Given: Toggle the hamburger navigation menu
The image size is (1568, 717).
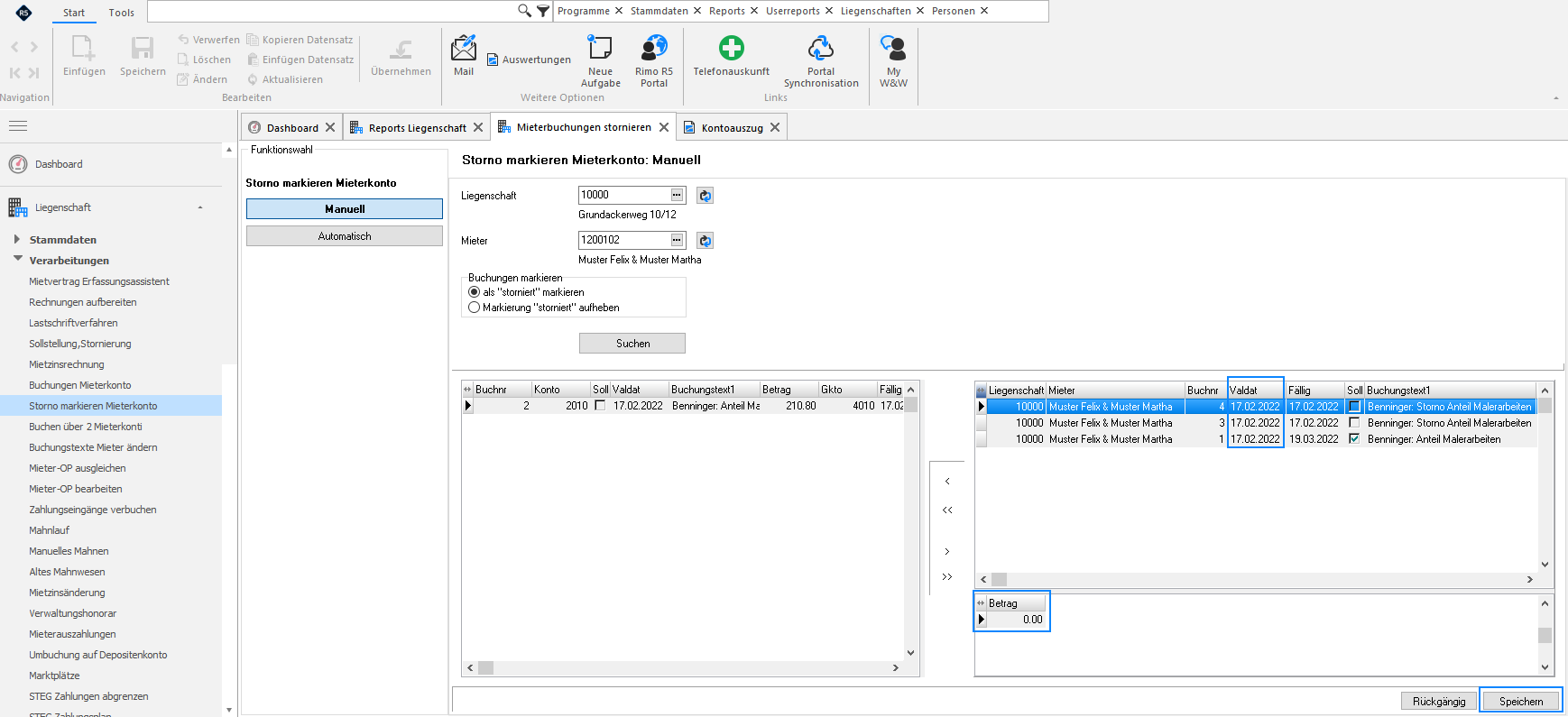Looking at the screenshot, I should pyautogui.click(x=18, y=126).
